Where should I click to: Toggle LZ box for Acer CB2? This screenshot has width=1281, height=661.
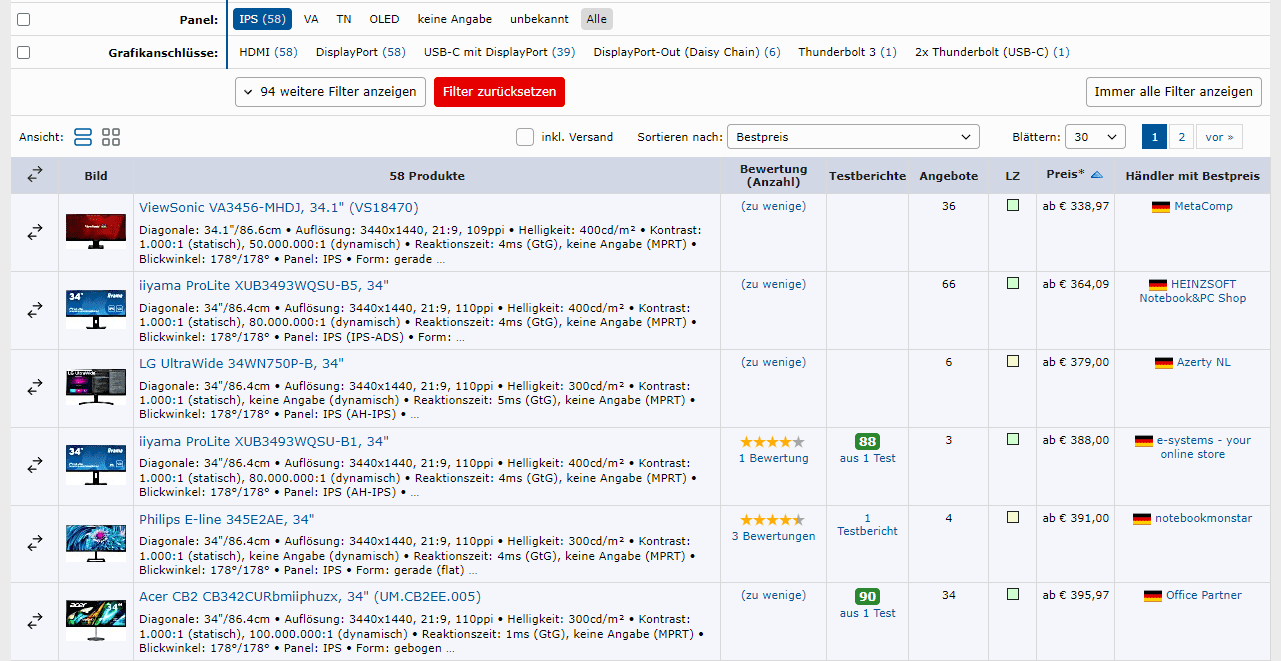(1013, 595)
